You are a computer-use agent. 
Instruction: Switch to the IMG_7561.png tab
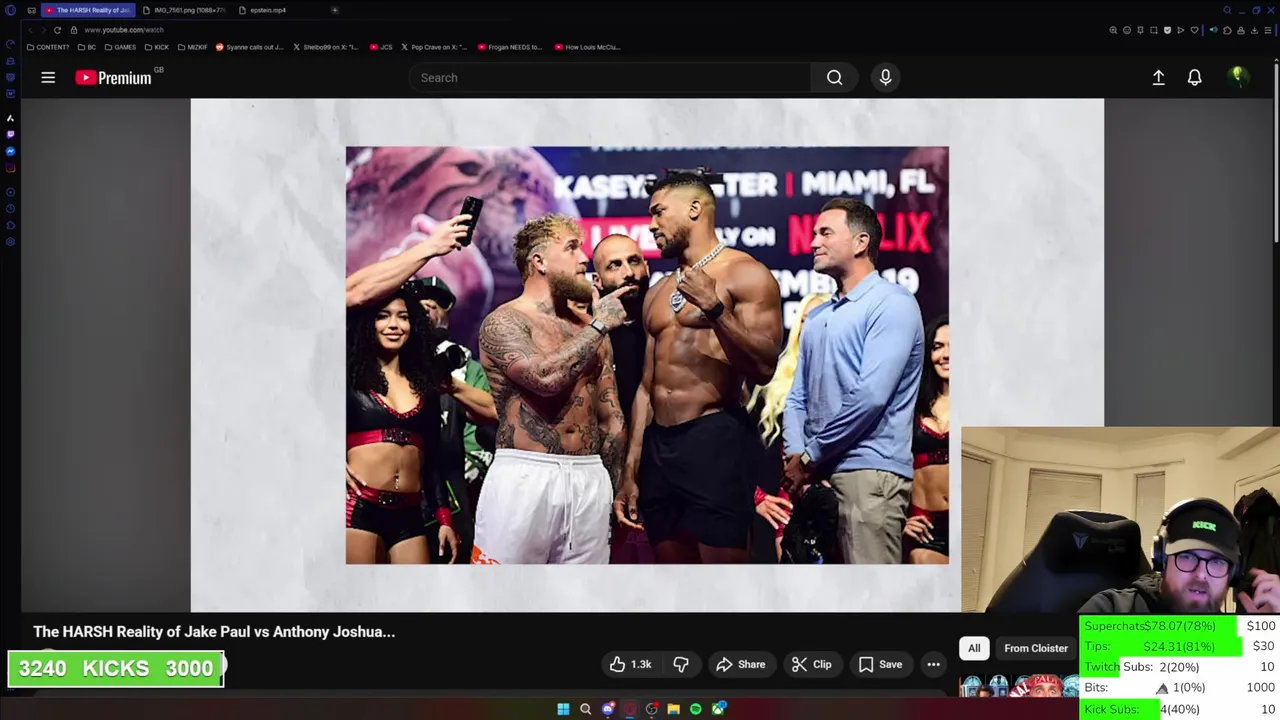tap(183, 10)
